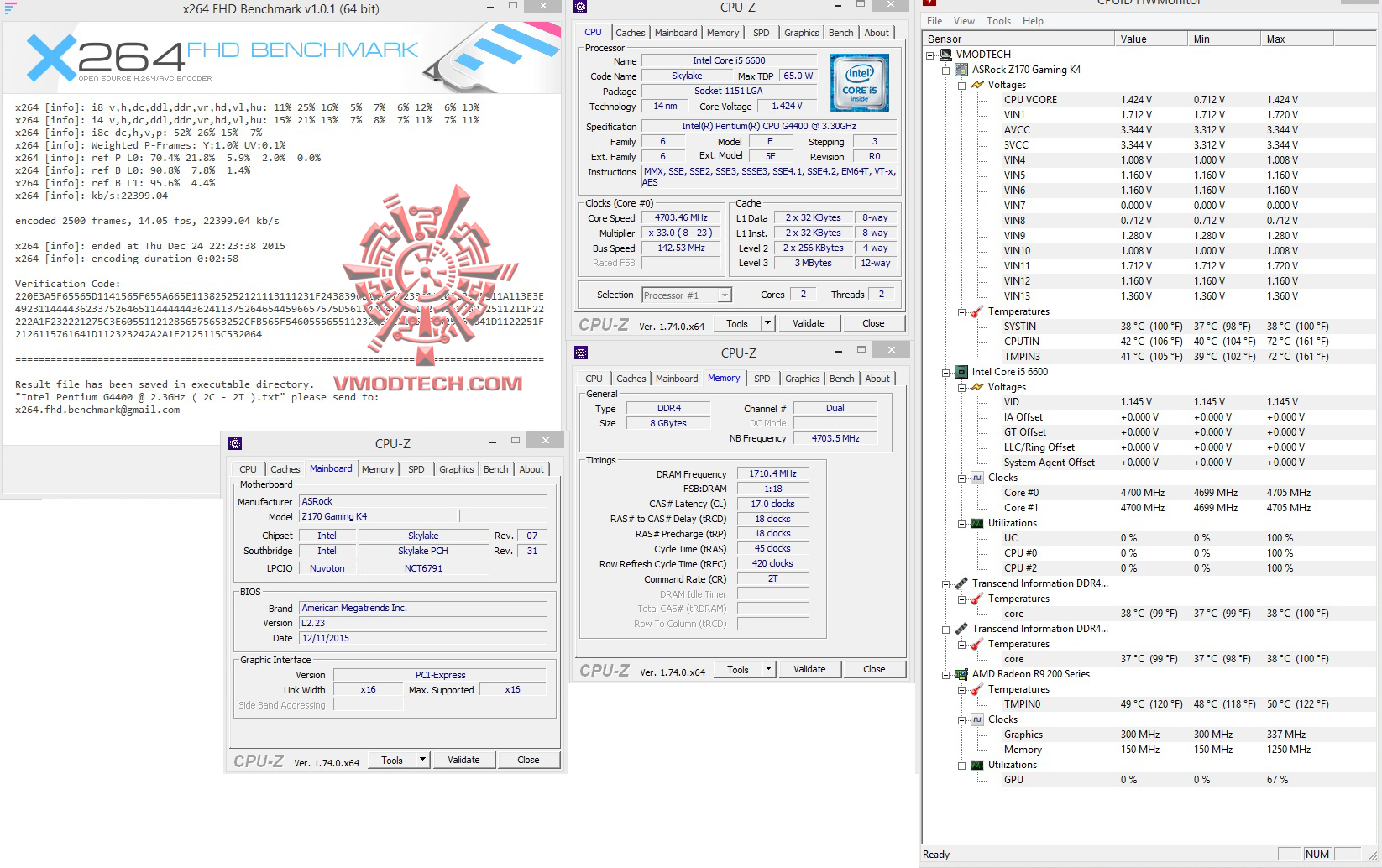Open the Help menu in HWMonitor
The width and height of the screenshot is (1382, 868).
pos(1033,21)
